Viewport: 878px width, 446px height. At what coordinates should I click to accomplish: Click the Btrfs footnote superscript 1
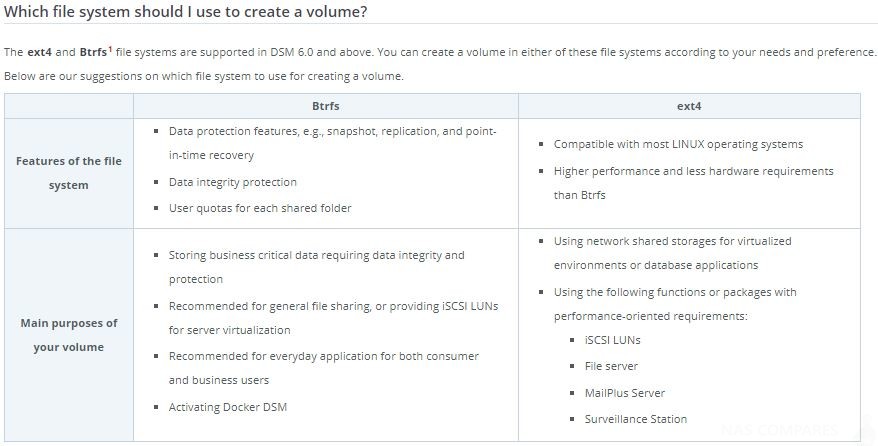click(x=110, y=49)
